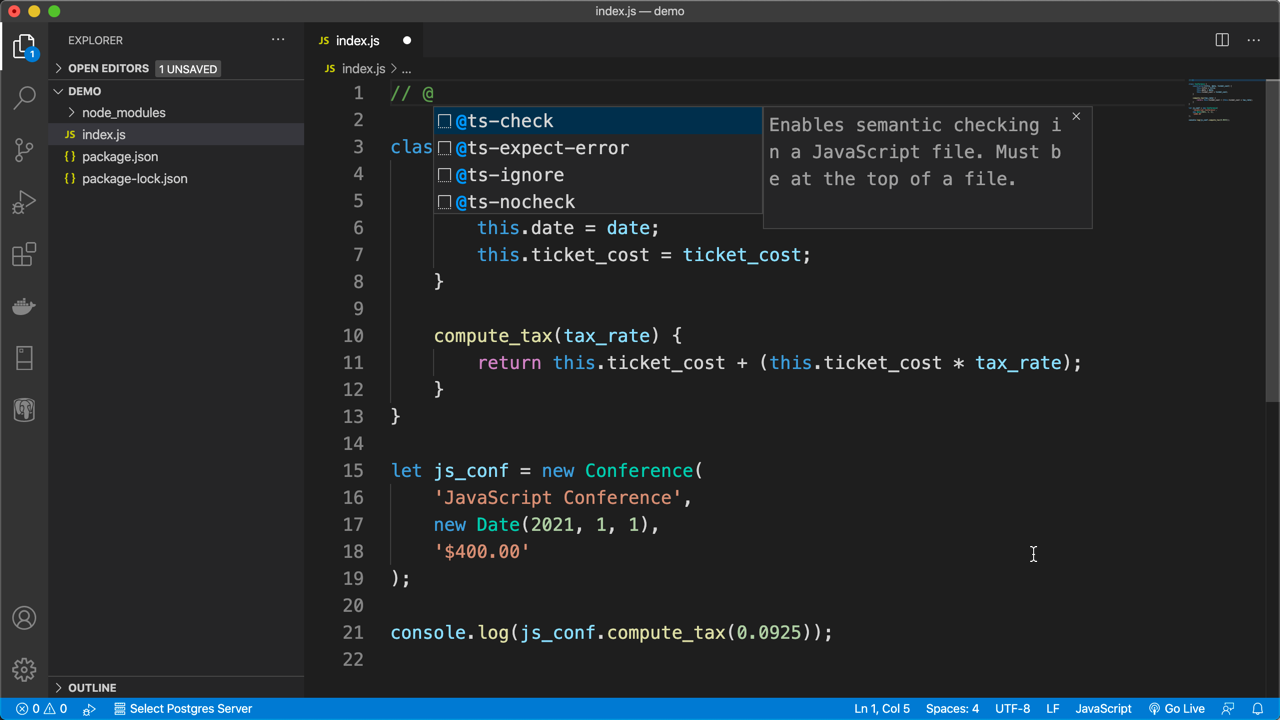The height and width of the screenshot is (720, 1280).
Task: Click the unsaved dot on index.js tab
Action: pos(407,41)
